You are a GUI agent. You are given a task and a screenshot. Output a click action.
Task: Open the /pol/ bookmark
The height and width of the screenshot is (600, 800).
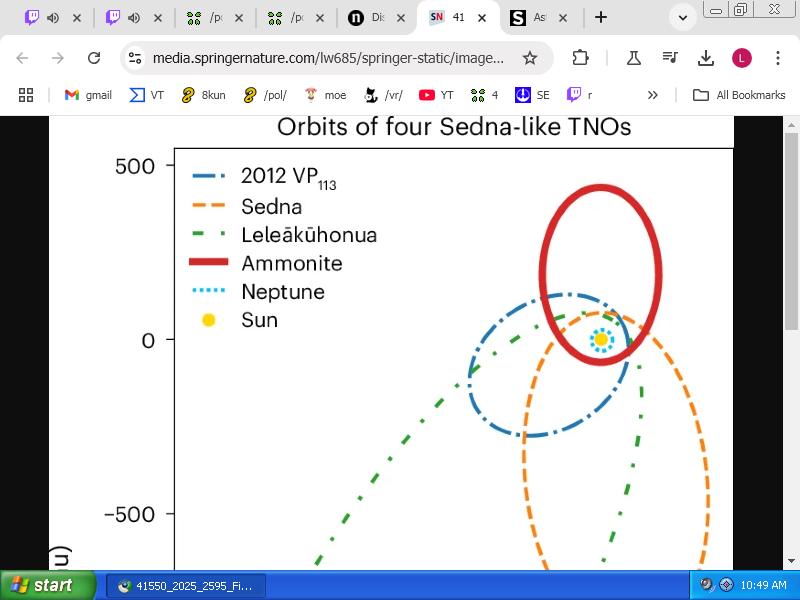coord(265,95)
